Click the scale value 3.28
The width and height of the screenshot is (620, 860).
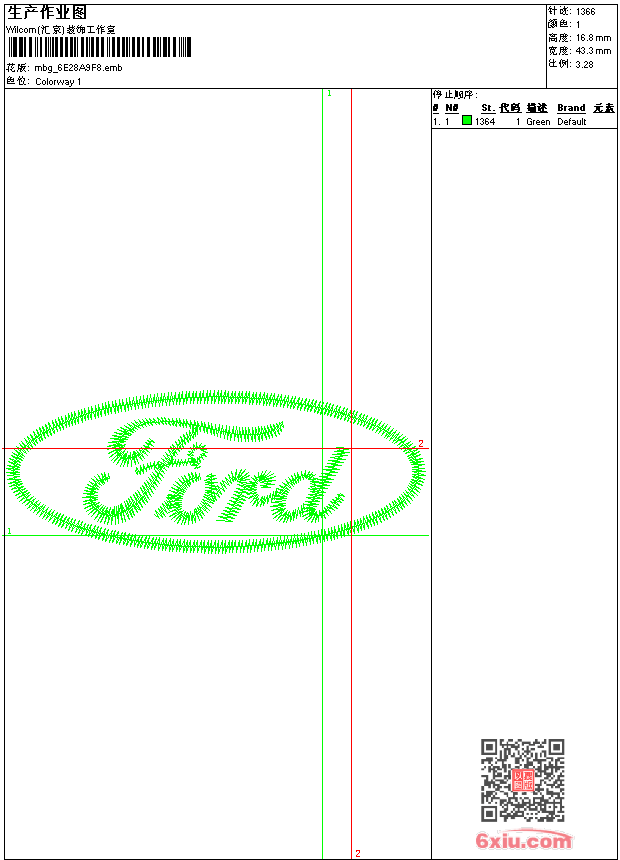(x=584, y=64)
